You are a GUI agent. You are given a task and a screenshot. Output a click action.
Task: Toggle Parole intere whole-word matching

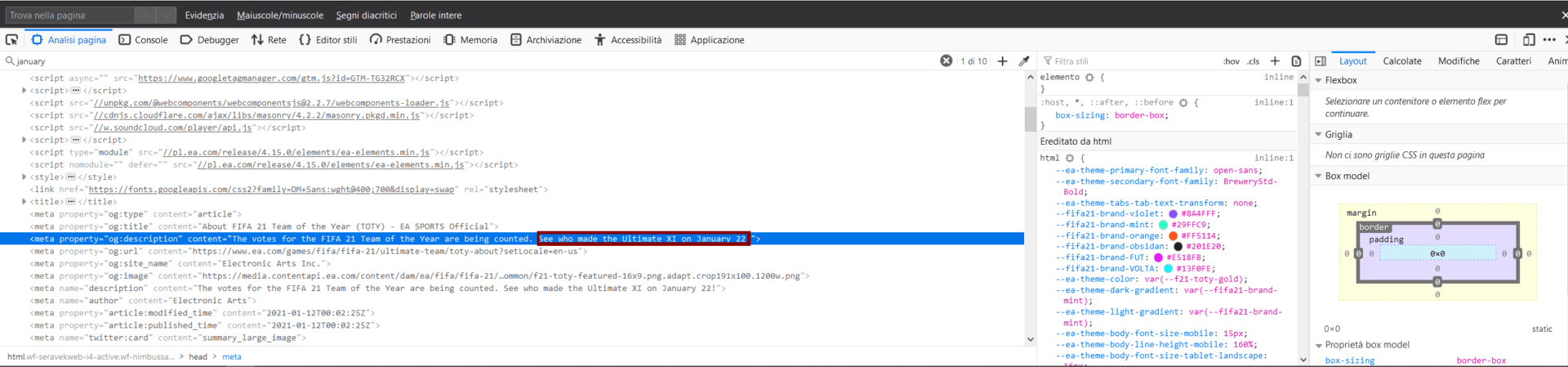[x=435, y=15]
